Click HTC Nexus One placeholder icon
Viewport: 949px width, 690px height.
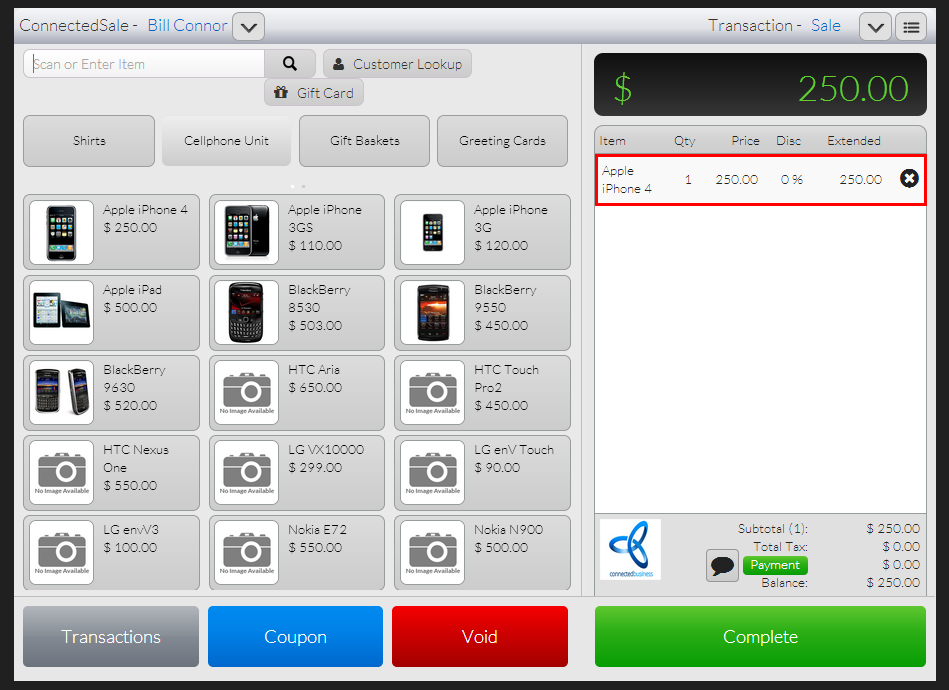click(x=62, y=472)
